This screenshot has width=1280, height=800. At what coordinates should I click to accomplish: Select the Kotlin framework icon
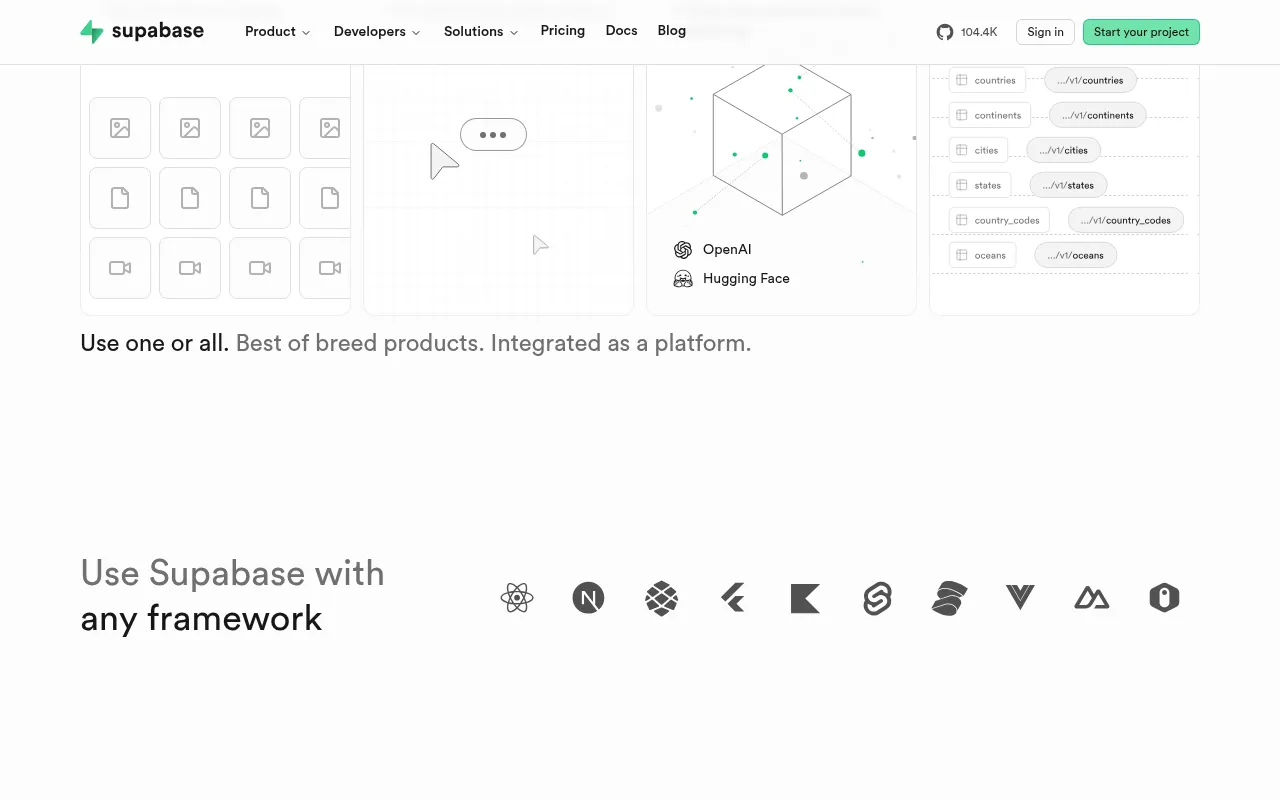point(805,598)
